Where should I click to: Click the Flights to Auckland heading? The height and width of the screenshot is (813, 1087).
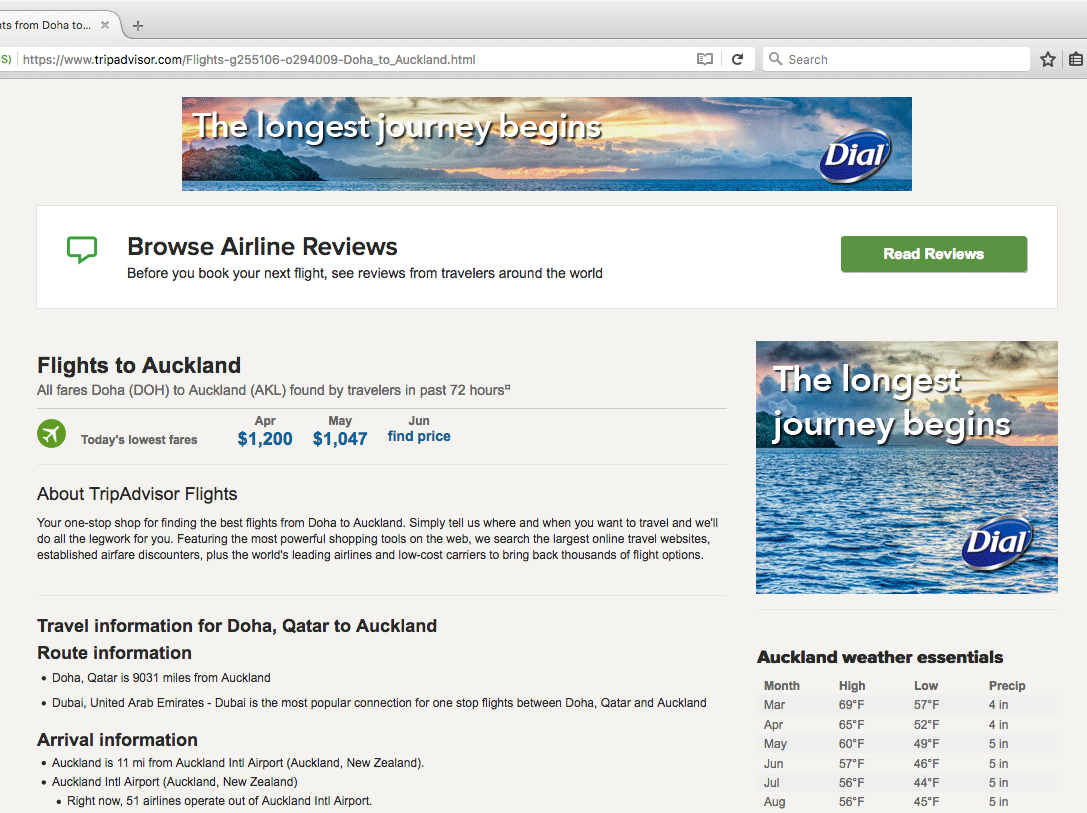(x=139, y=365)
